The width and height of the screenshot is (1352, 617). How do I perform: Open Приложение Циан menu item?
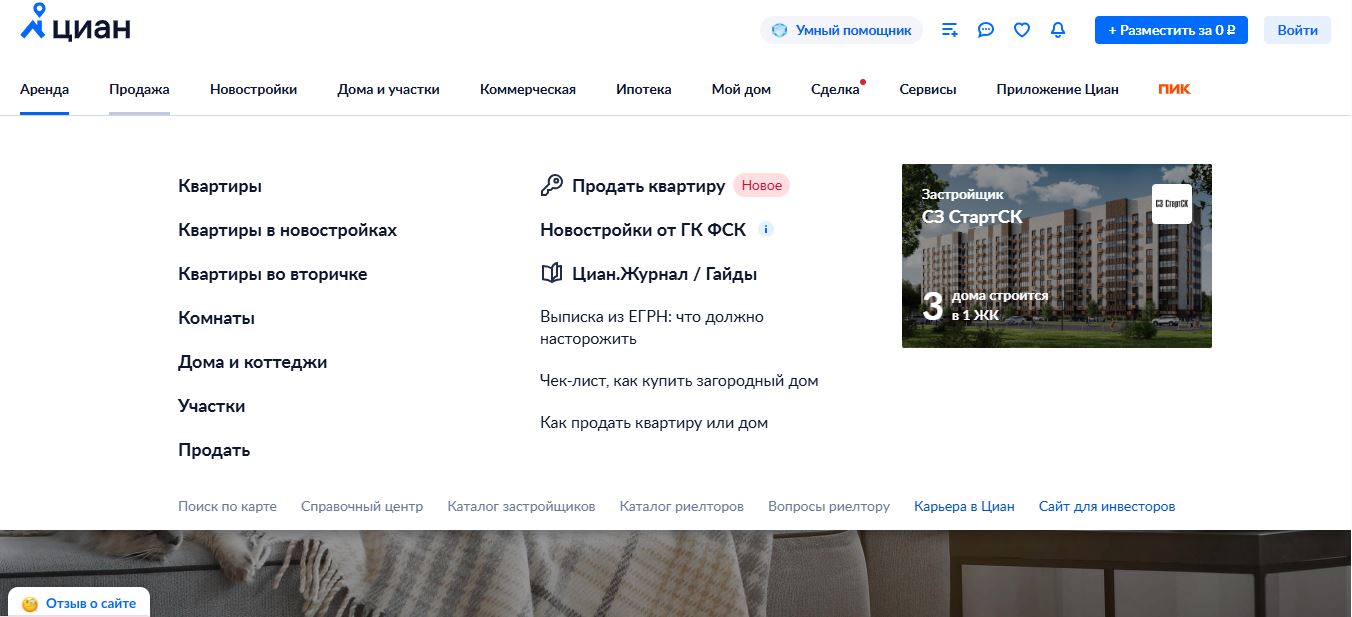pyautogui.click(x=1057, y=89)
